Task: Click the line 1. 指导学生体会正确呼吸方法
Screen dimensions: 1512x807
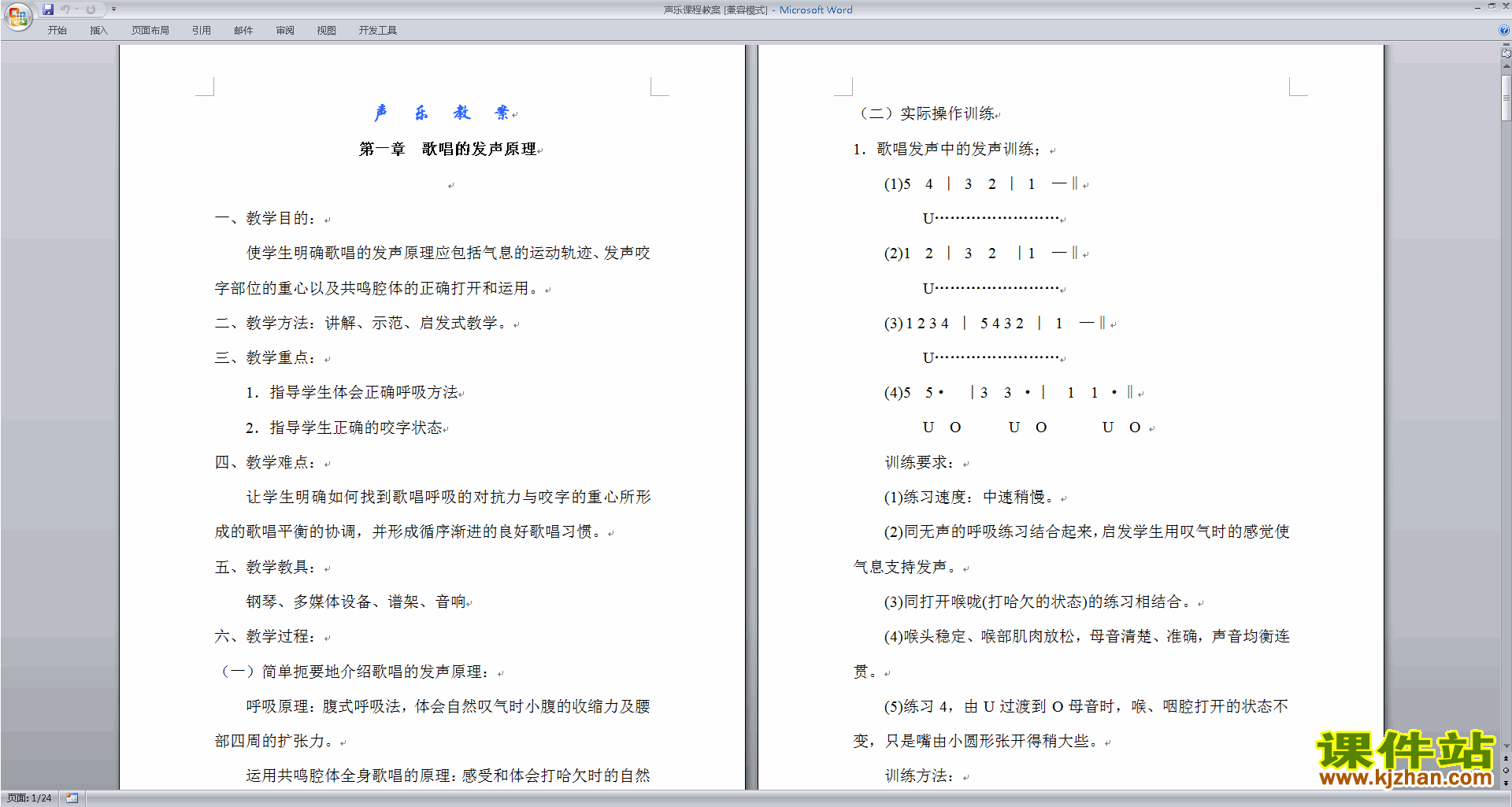Action: [352, 392]
